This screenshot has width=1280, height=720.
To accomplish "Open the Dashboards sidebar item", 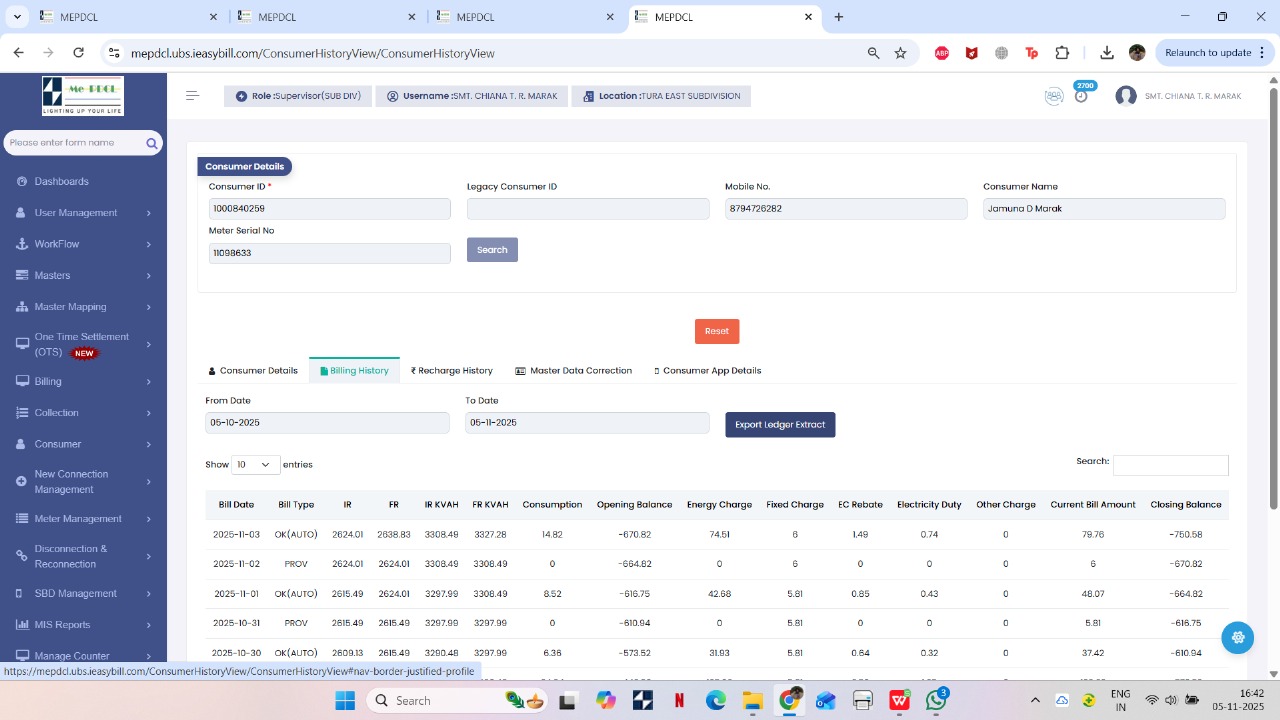I will pyautogui.click(x=61, y=181).
